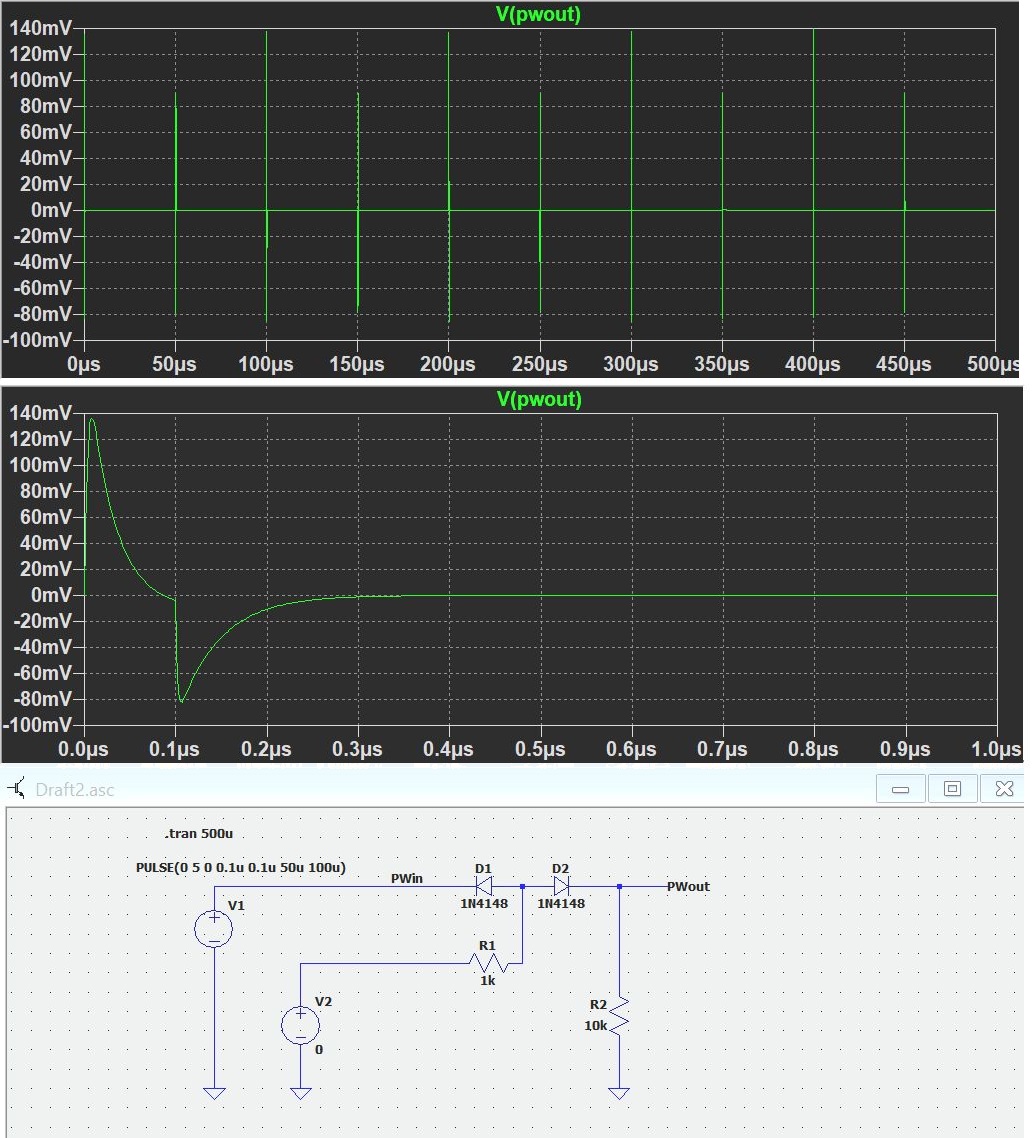
Task: Click the V2 reference designator label
Action: click(x=324, y=1002)
